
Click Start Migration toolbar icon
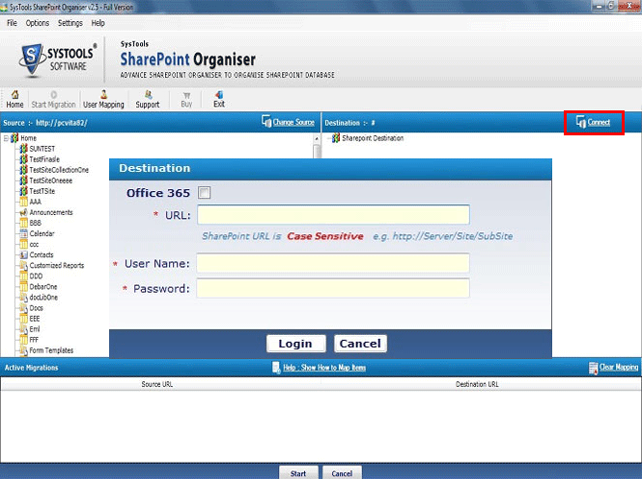coord(54,95)
